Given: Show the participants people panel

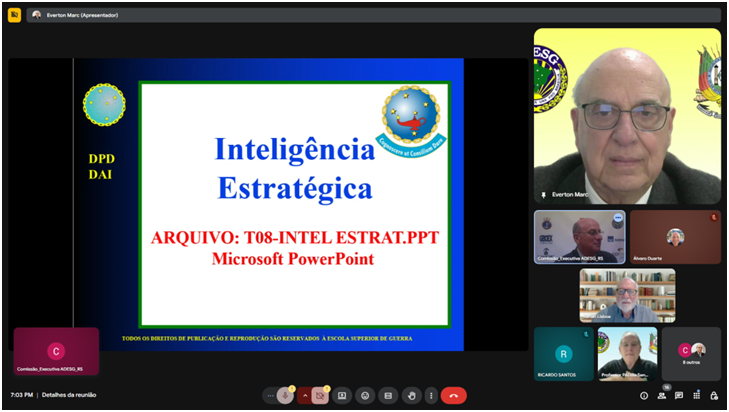Looking at the screenshot, I should [x=661, y=395].
